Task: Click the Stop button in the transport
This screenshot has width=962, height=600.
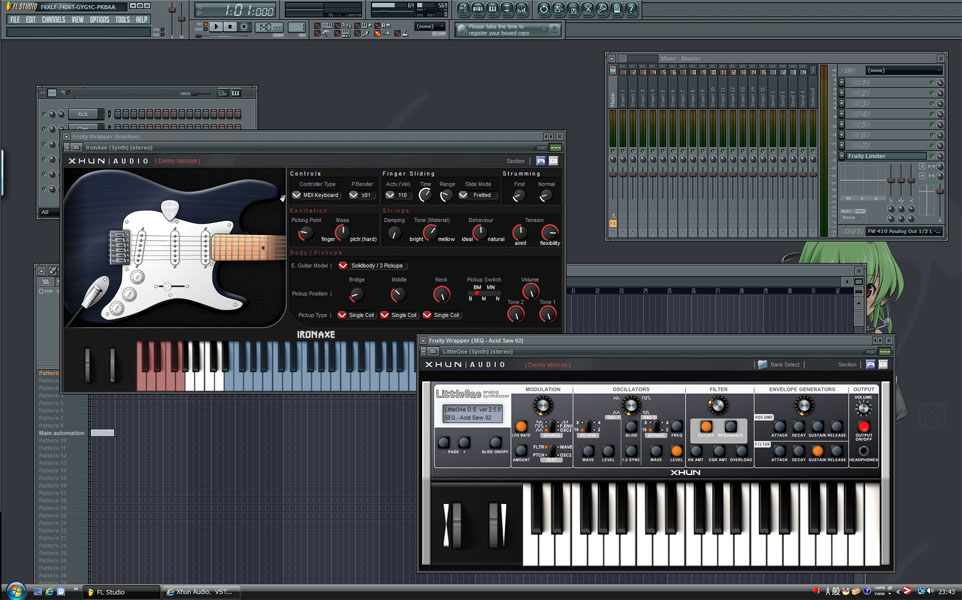Action: click(230, 27)
